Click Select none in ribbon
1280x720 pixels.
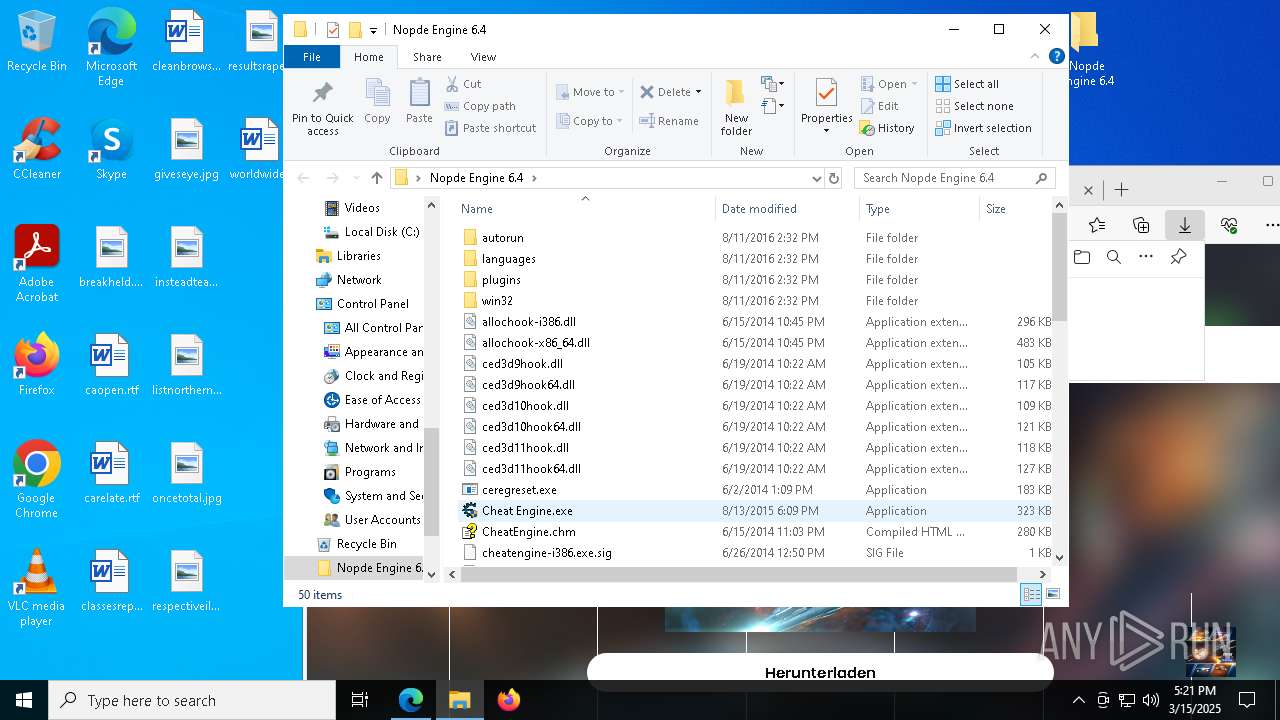tap(974, 106)
